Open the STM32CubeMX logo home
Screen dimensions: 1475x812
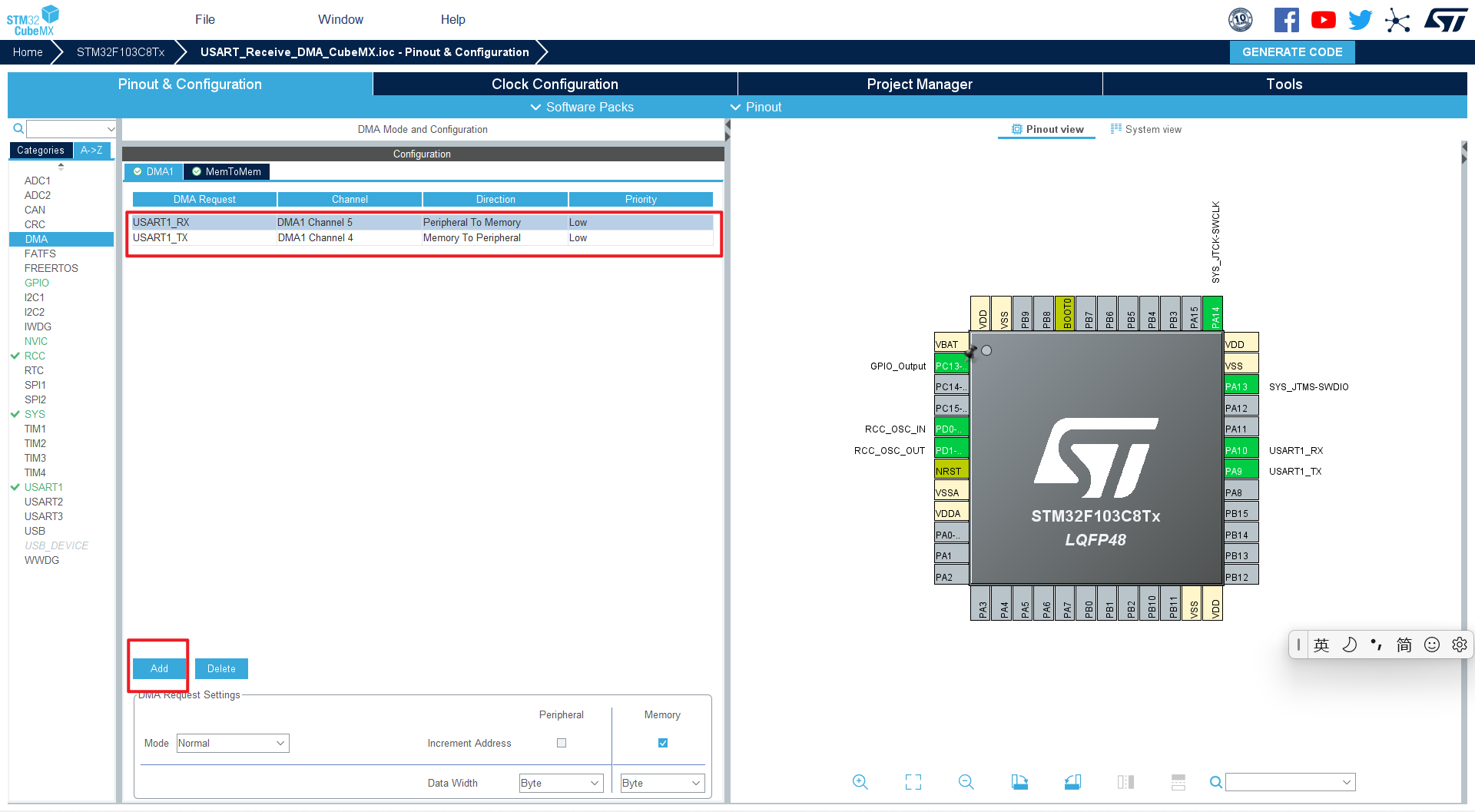(33, 20)
